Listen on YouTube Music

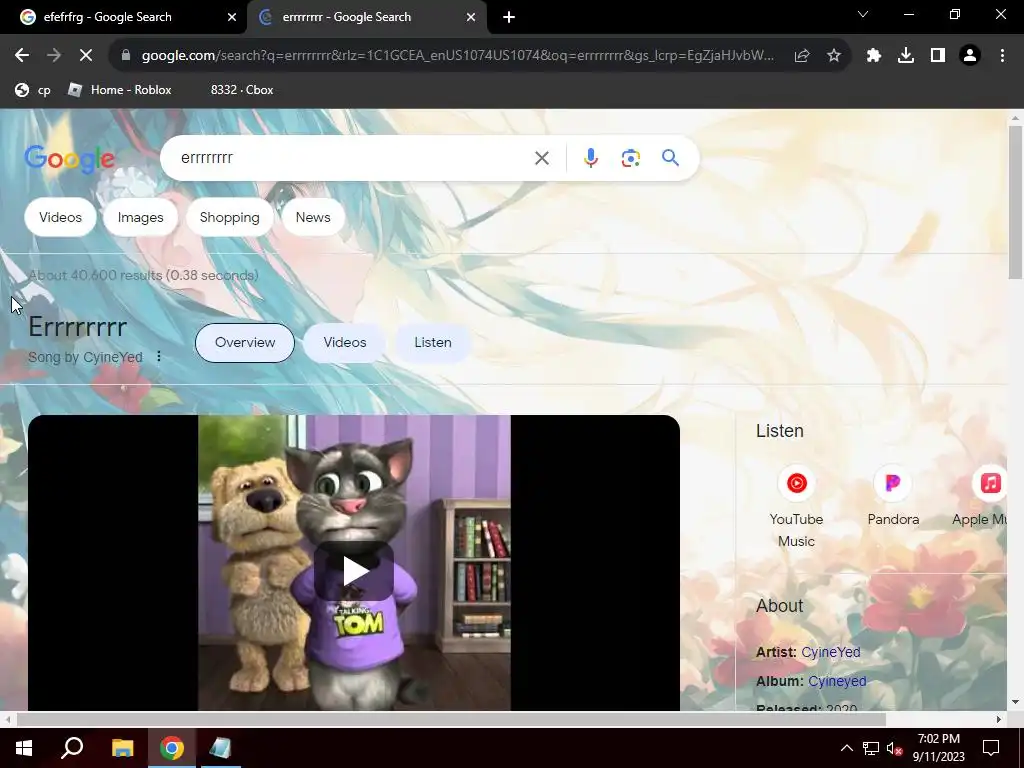point(796,507)
